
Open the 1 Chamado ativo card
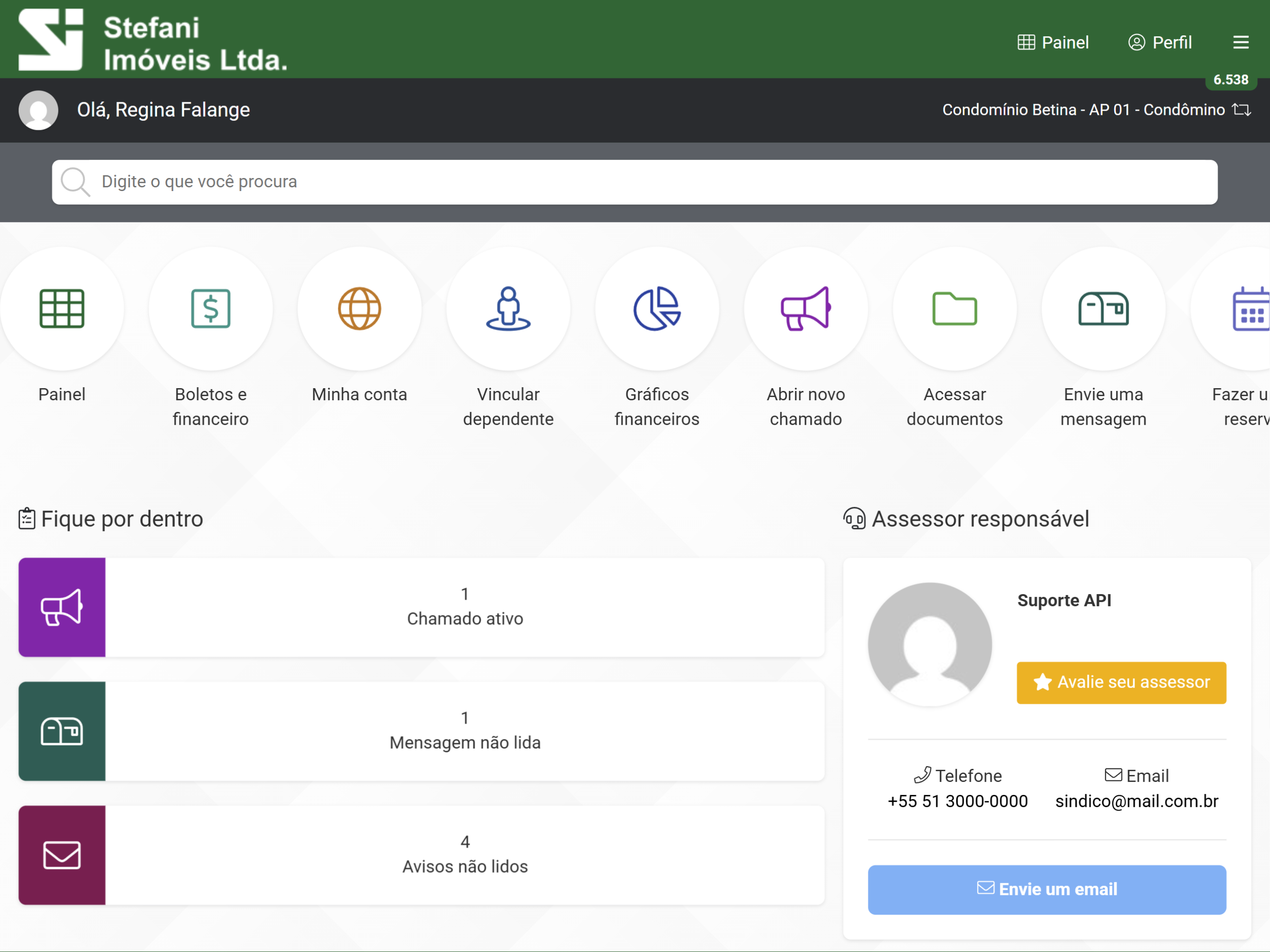tap(422, 607)
